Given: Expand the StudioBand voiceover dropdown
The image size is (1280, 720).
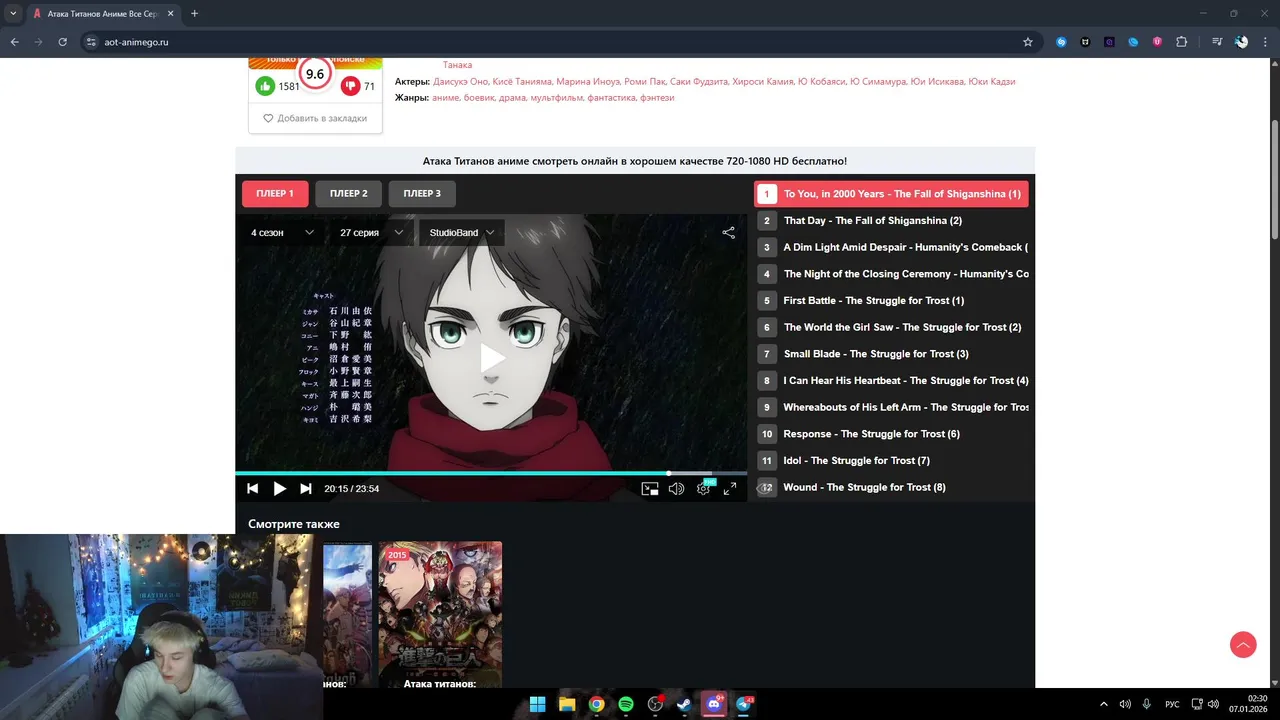Looking at the screenshot, I should pyautogui.click(x=462, y=232).
